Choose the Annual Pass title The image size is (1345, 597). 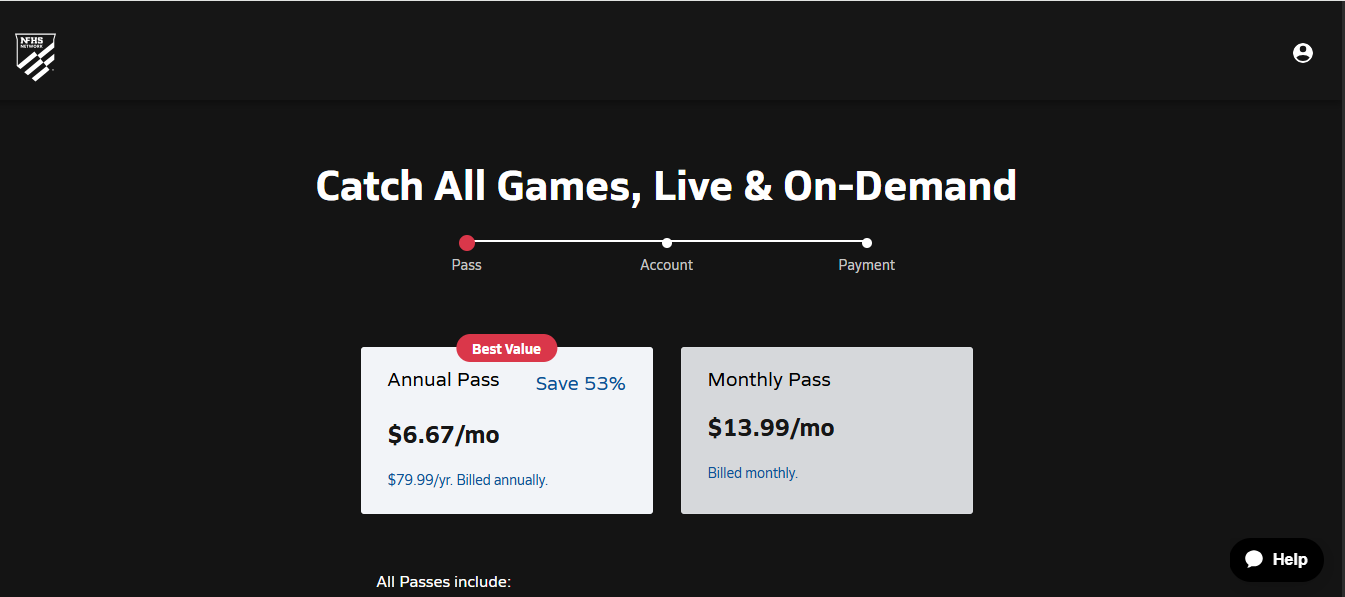point(443,380)
